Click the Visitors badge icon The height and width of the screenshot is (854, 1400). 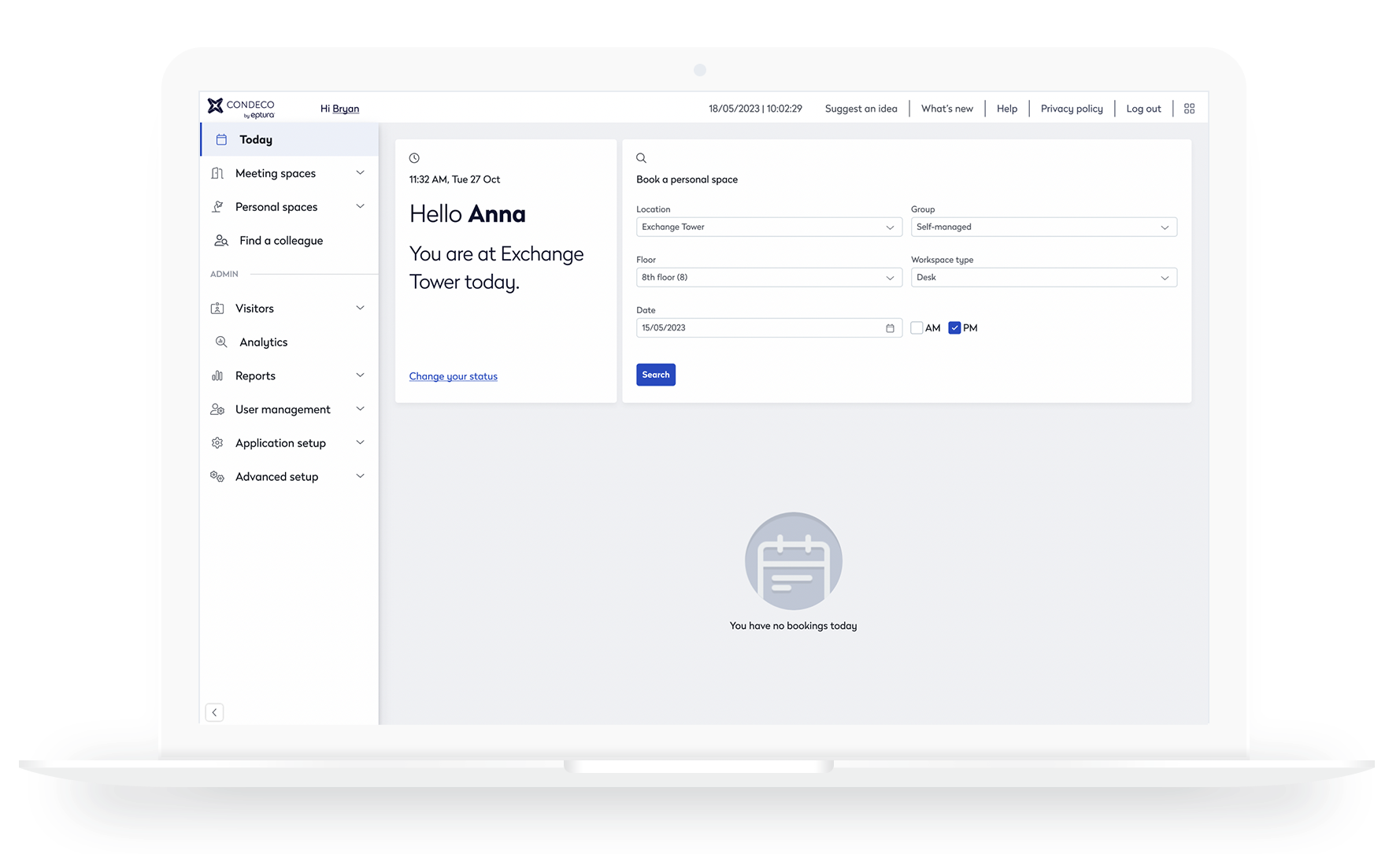point(217,309)
